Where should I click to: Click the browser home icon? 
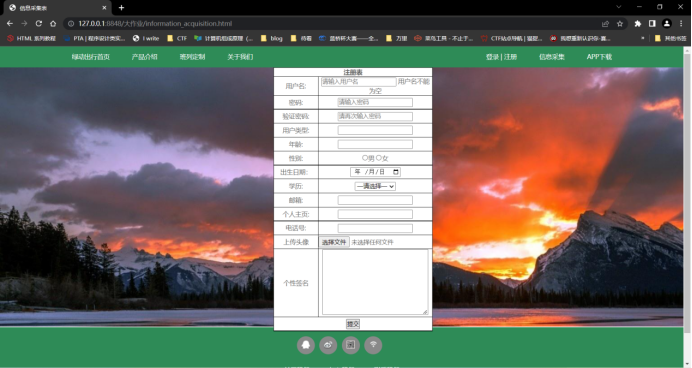point(53,23)
